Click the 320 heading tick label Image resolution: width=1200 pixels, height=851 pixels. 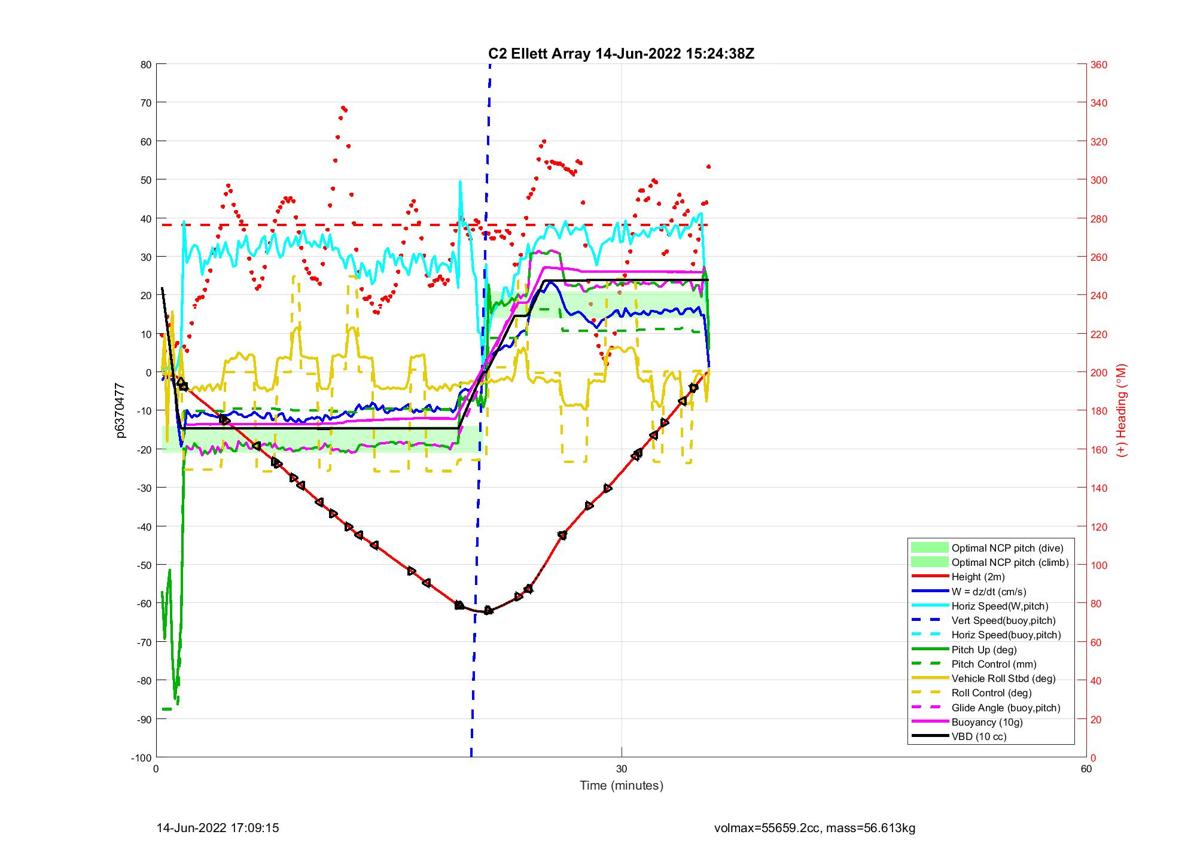click(x=1099, y=142)
